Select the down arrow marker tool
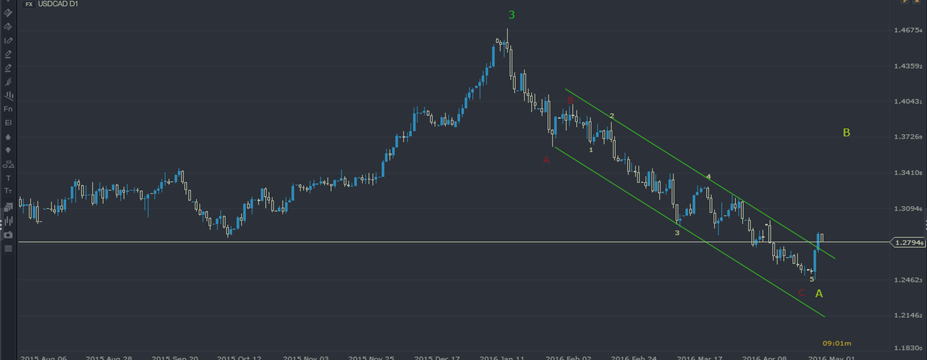Viewport: 927px width, 360px height. [x=8, y=150]
